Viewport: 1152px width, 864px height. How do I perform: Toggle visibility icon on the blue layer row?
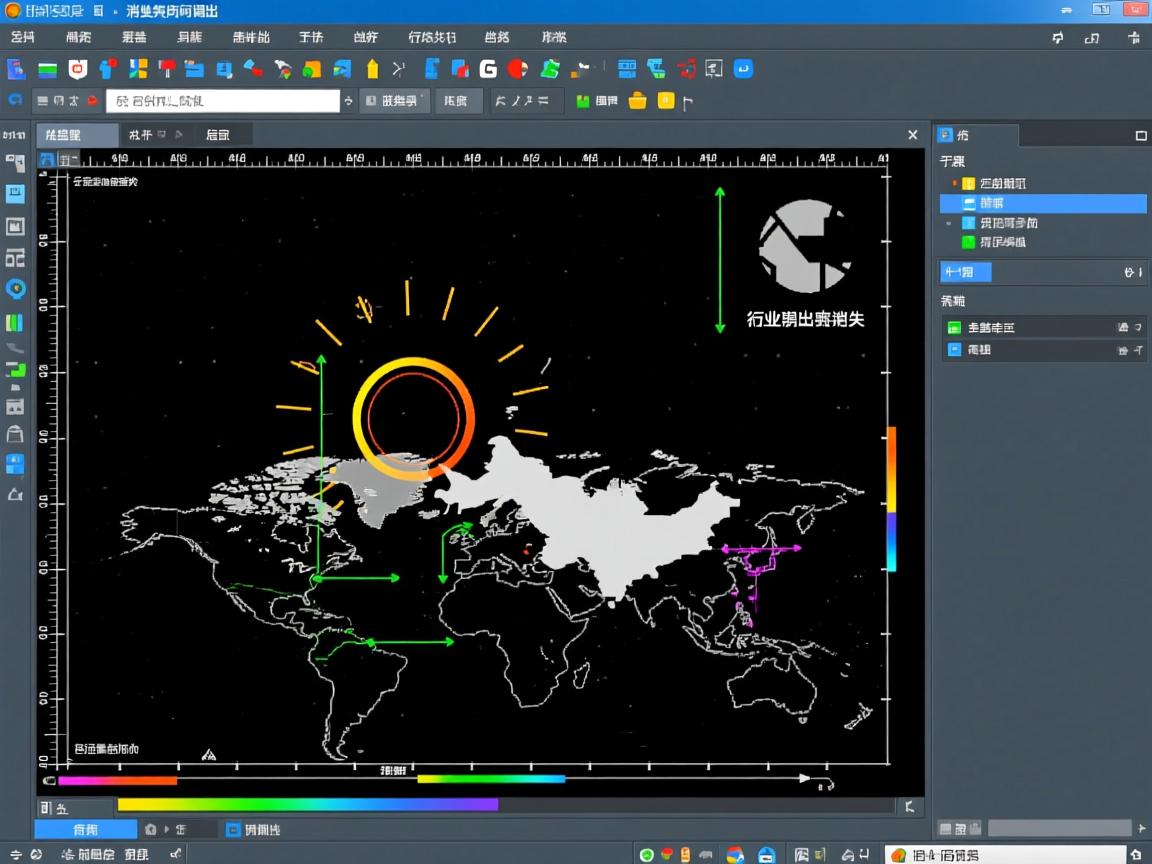[1124, 350]
